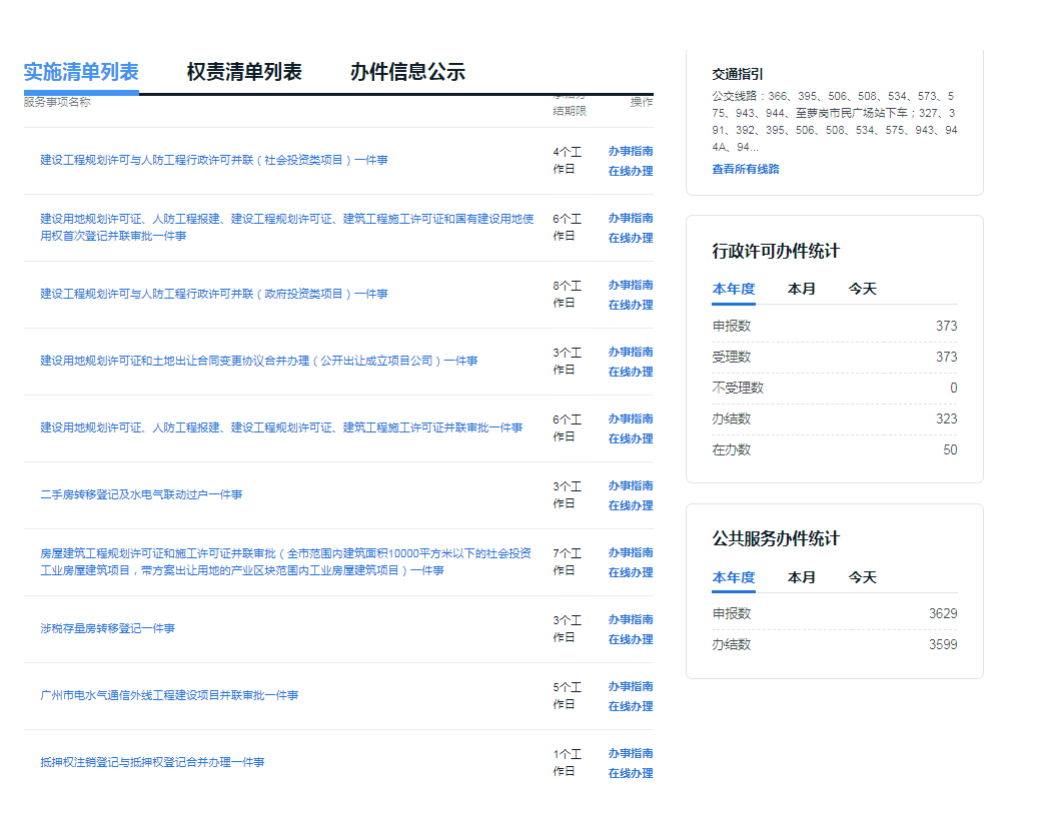The width and height of the screenshot is (1041, 832).
Task: Show 本月 stats under 公共服务办件统计
Action: [x=801, y=578]
